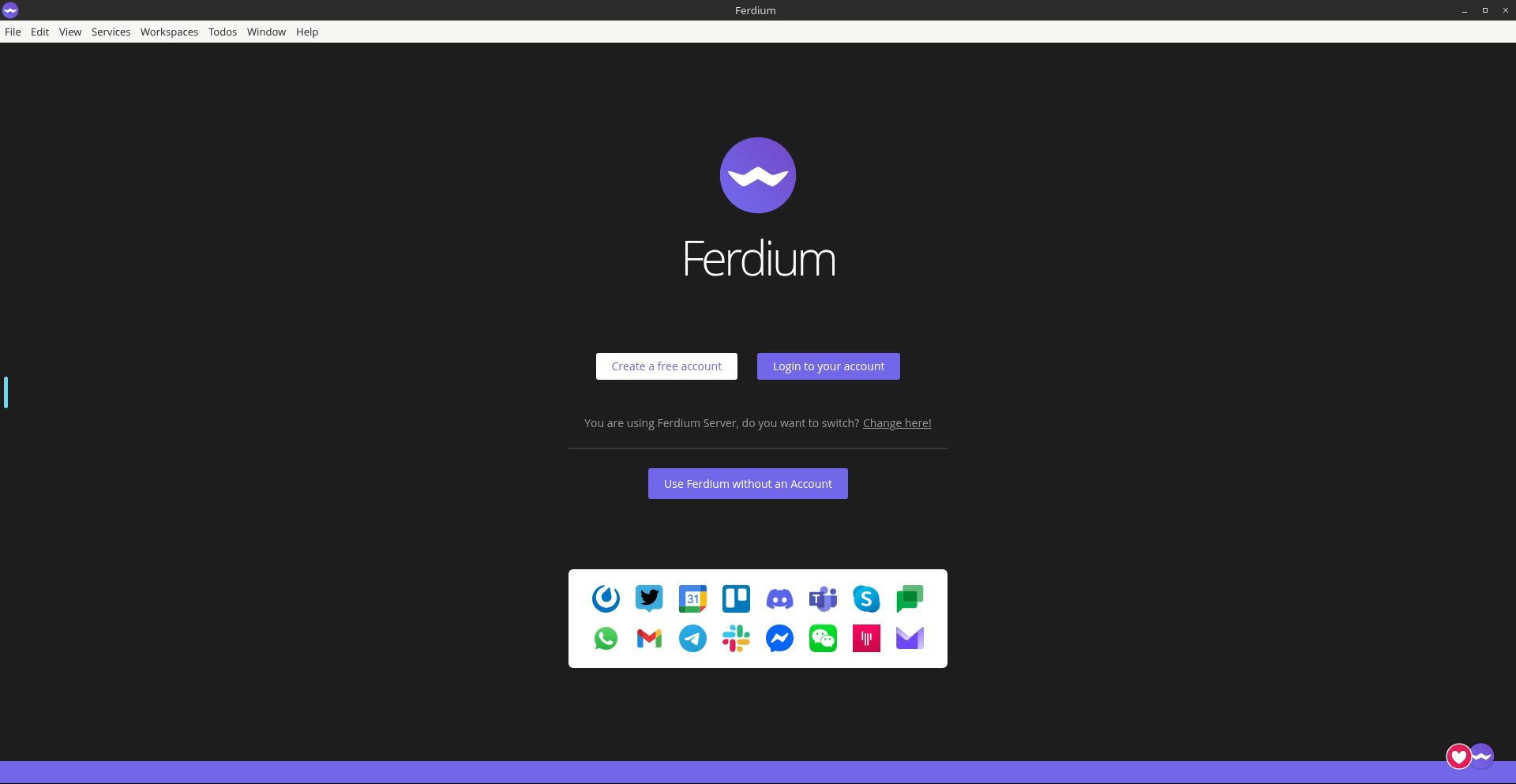Select the WhatsApp icon
The width and height of the screenshot is (1516, 784).
point(606,639)
